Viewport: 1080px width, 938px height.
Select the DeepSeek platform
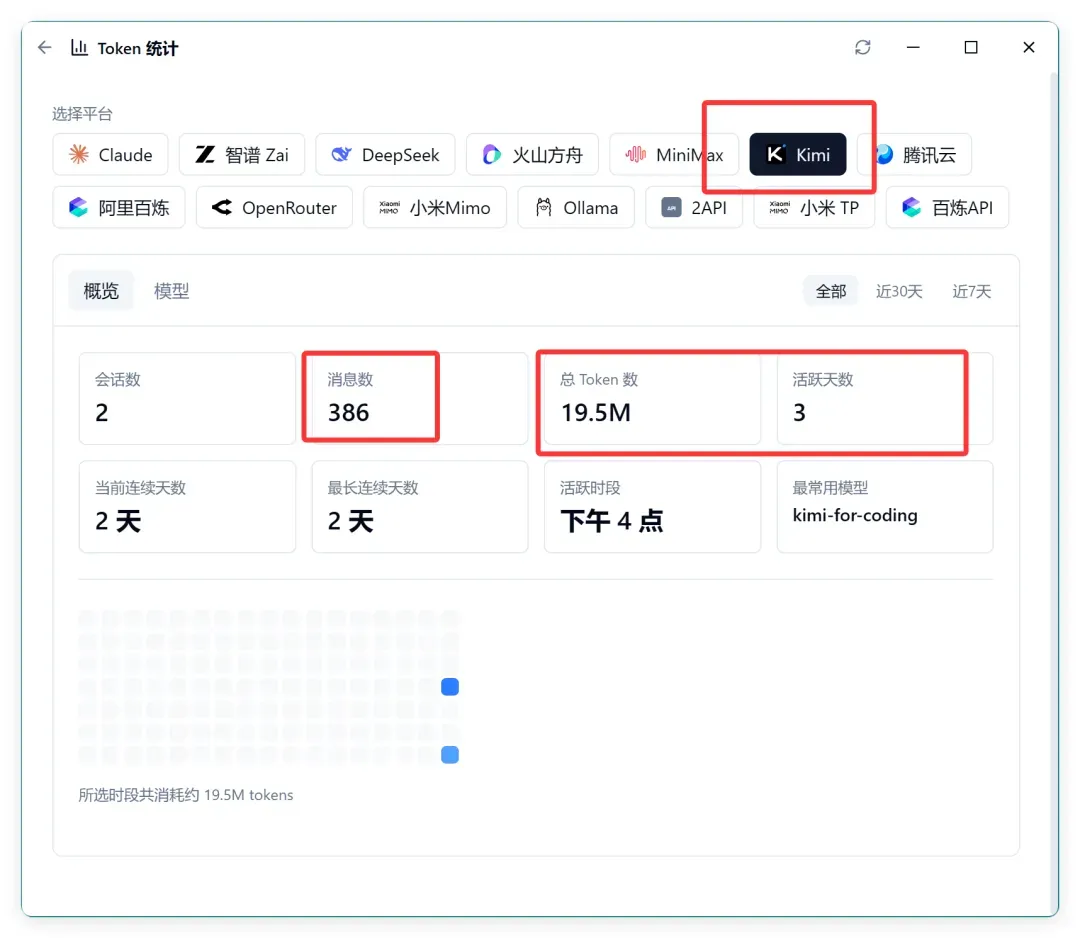click(x=385, y=154)
